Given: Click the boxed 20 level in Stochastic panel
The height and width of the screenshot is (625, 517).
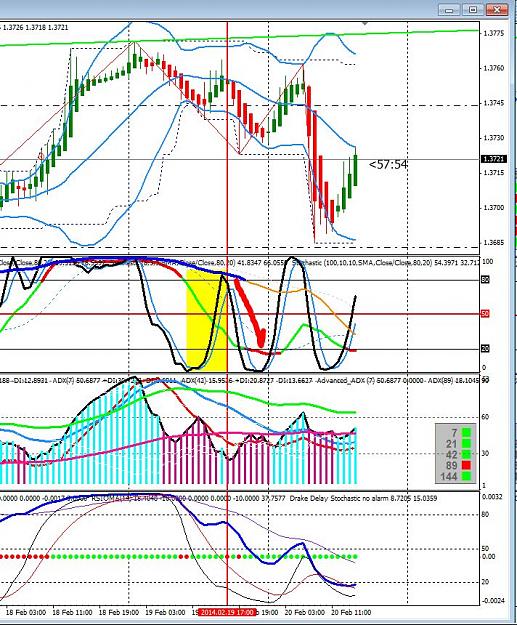Looking at the screenshot, I should click(485, 349).
